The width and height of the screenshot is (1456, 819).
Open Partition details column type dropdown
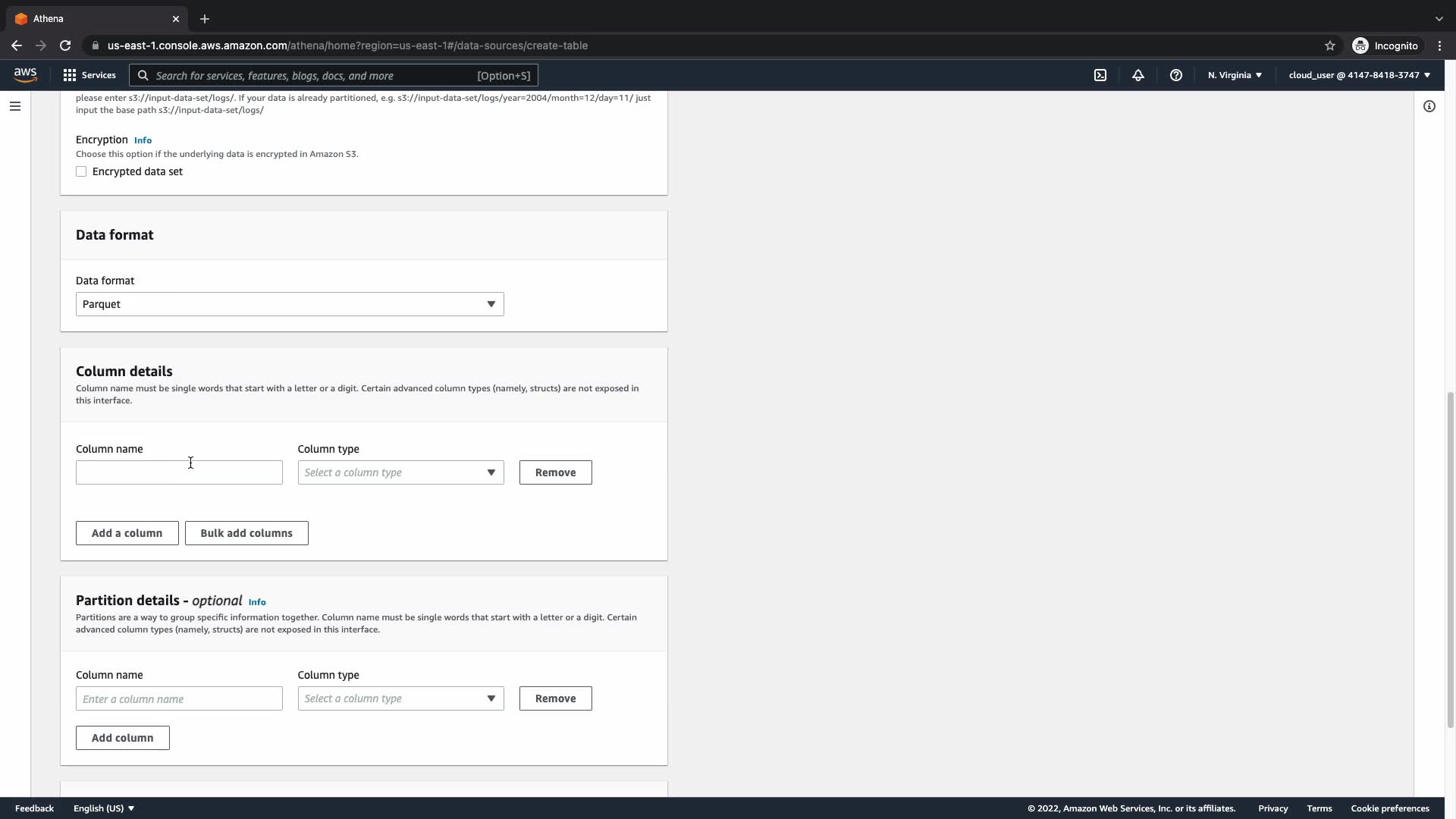(x=400, y=698)
